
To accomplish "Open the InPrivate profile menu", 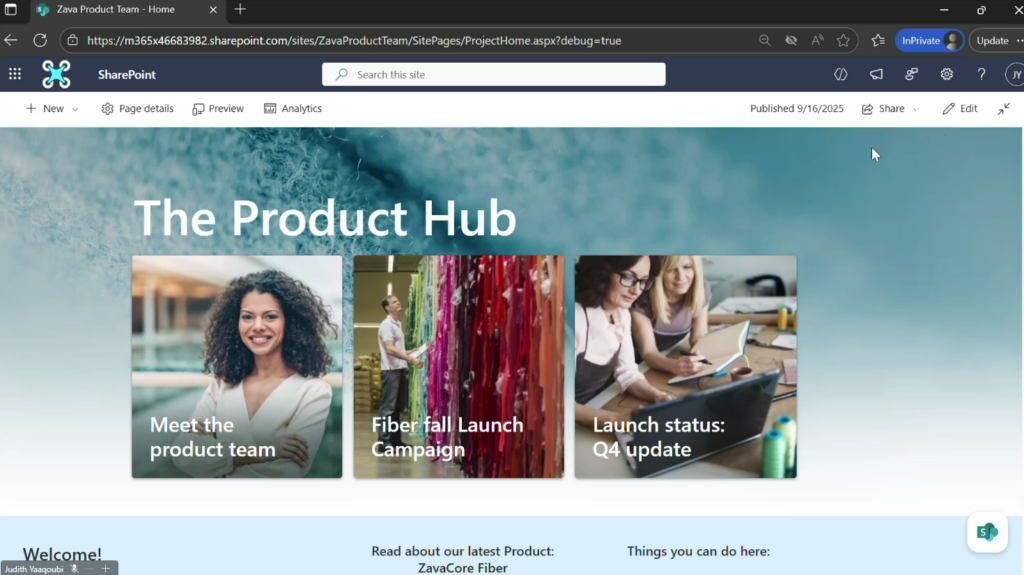I will (x=929, y=41).
